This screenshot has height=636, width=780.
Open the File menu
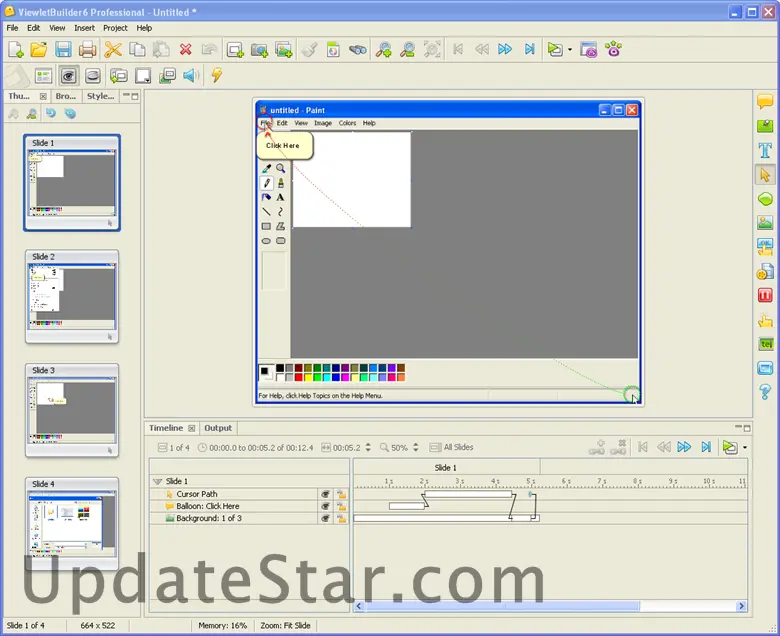[12, 28]
